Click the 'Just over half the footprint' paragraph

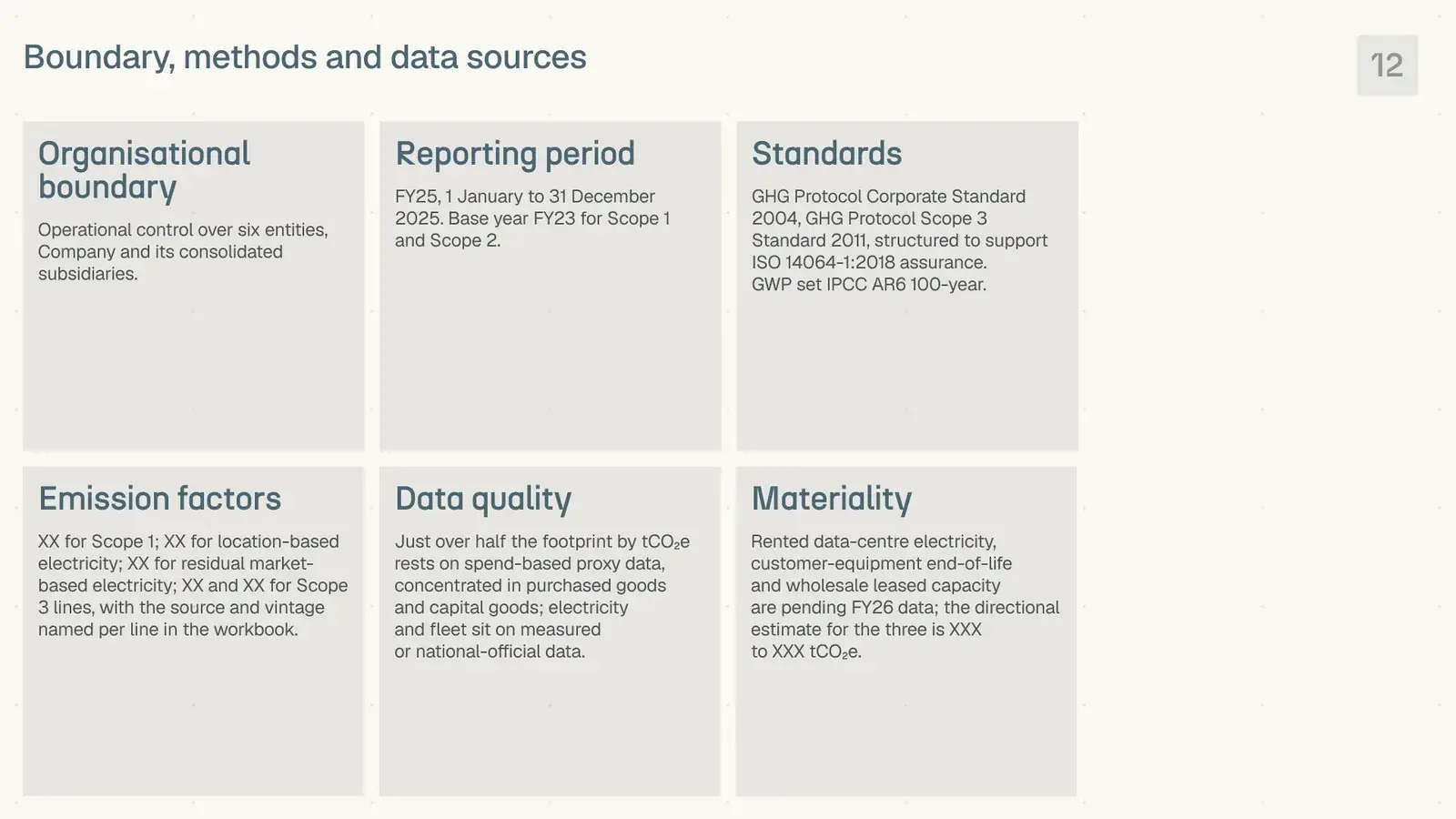click(x=542, y=596)
